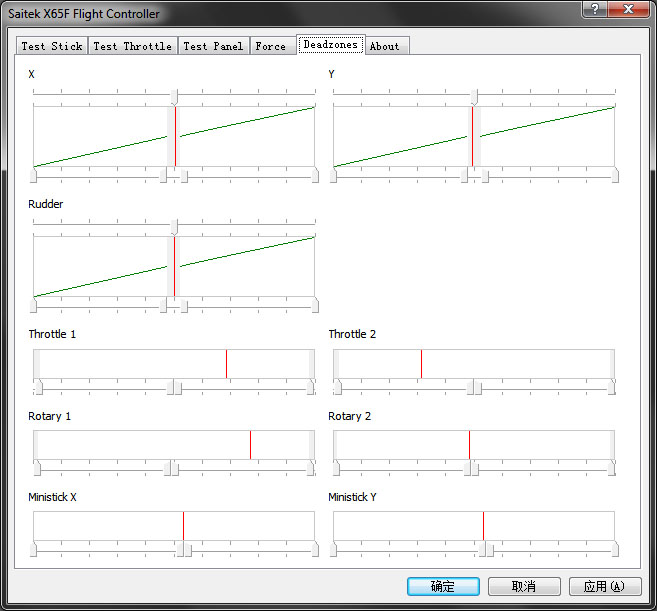Click Y axis top center slider thumb
The image size is (657, 611).
474,97
